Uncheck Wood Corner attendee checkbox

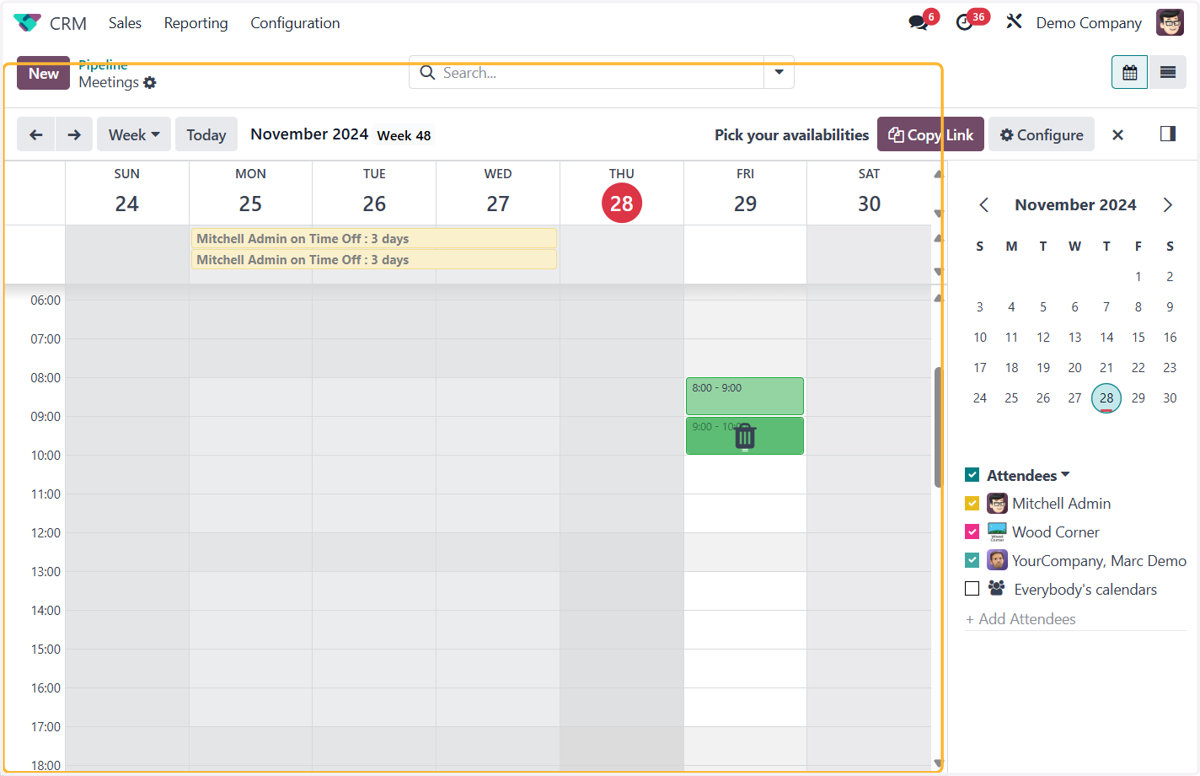tap(972, 532)
